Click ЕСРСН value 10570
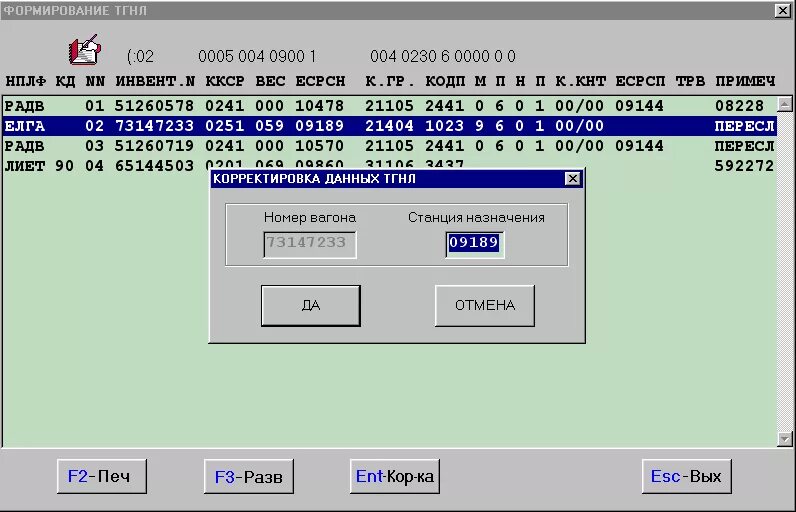 point(320,146)
